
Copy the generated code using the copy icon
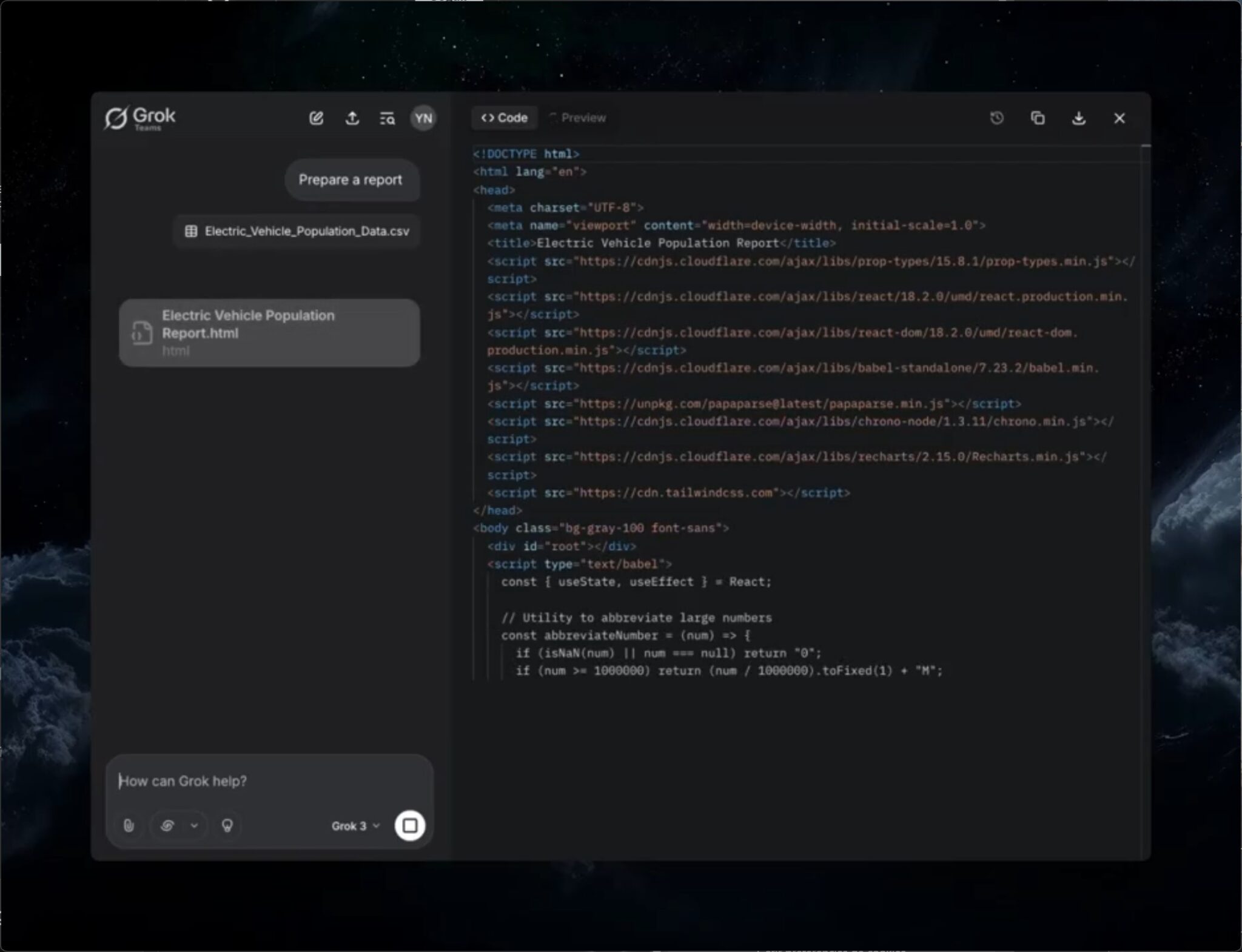click(x=1038, y=118)
